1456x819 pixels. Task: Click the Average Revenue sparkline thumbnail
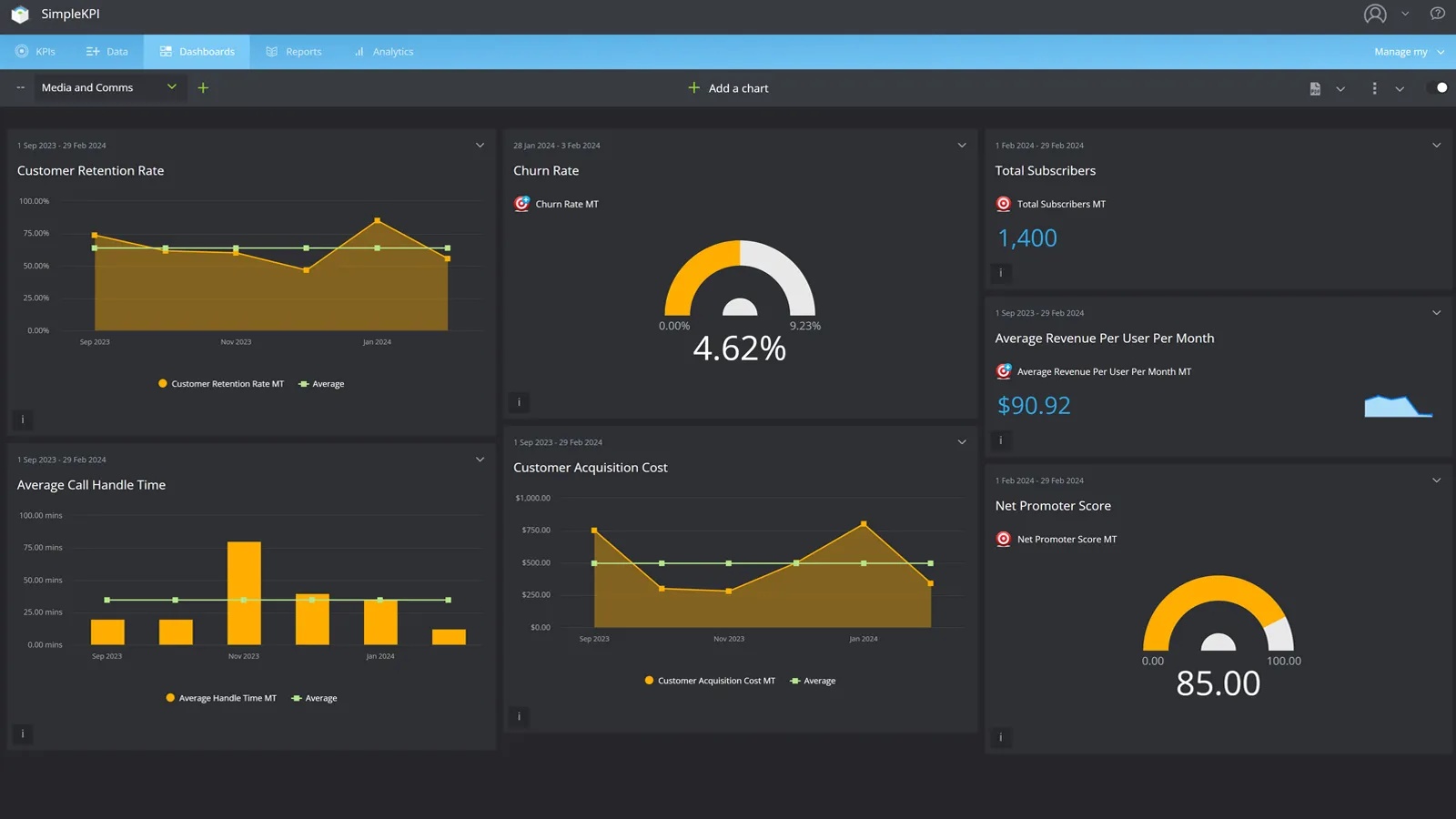tap(1399, 406)
